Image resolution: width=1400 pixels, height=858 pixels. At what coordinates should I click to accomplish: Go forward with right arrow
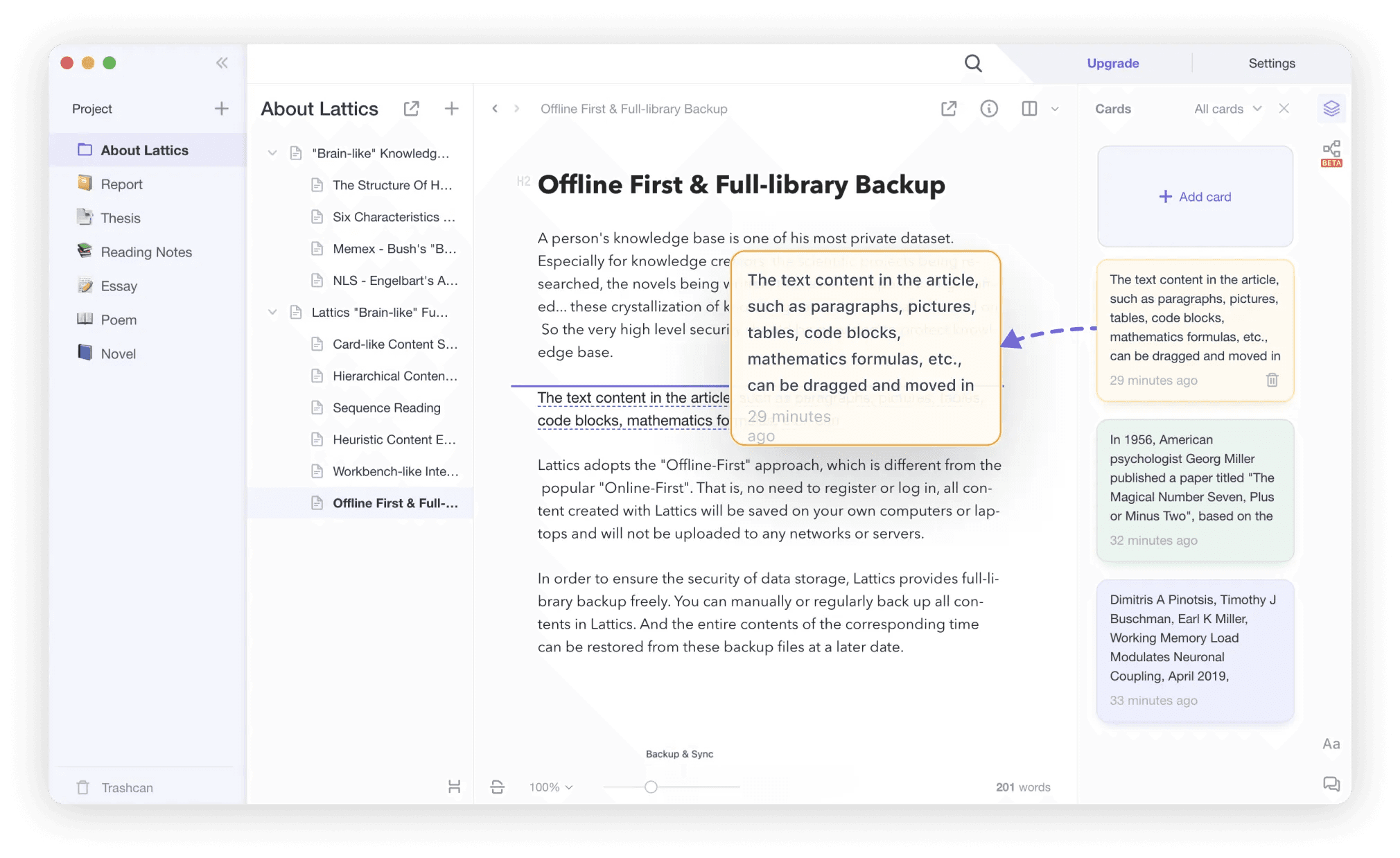(516, 109)
